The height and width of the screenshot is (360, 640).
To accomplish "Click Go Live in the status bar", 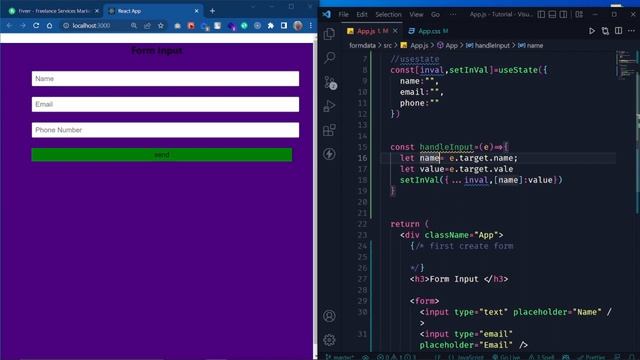I will (x=506, y=357).
